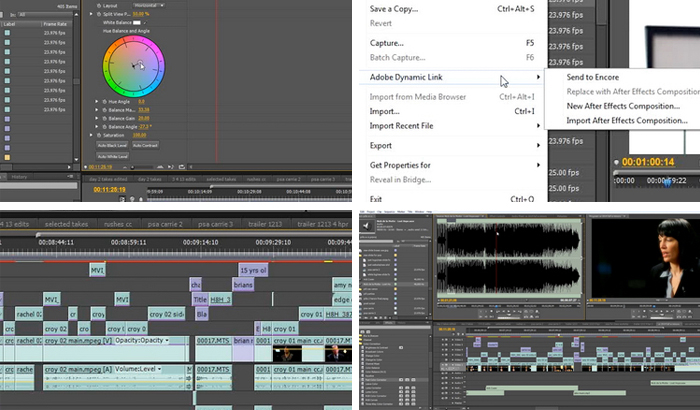The image size is (700, 410).
Task: Click project list horizontal scroll right arrow
Action: click(69, 167)
